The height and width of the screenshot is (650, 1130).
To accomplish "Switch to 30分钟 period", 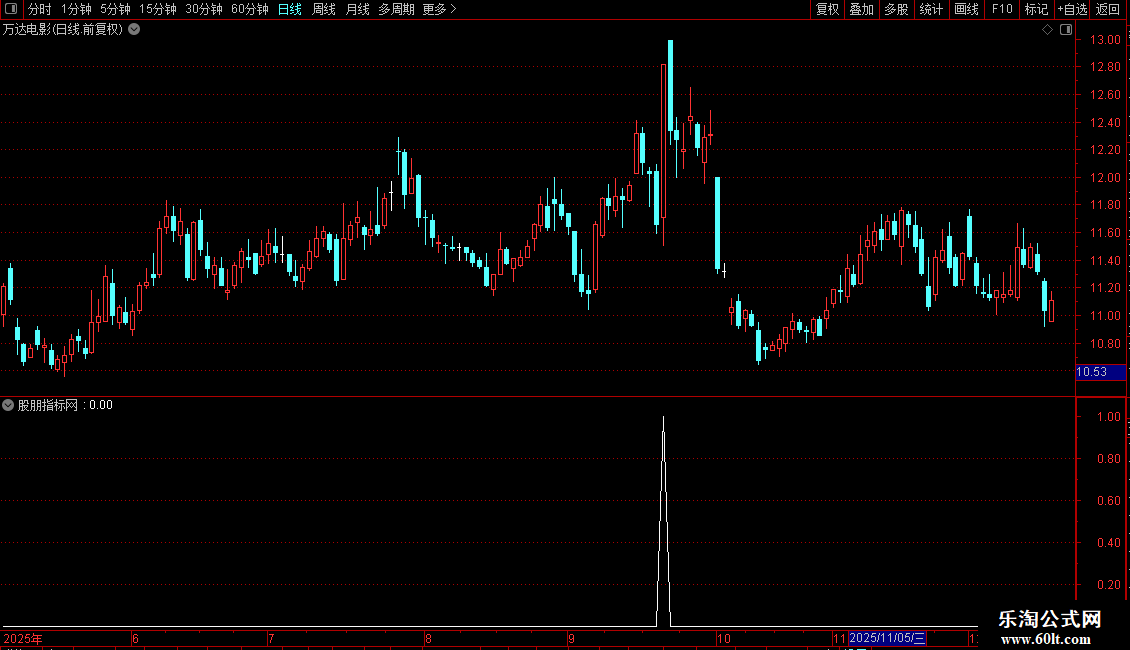I will (204, 9).
